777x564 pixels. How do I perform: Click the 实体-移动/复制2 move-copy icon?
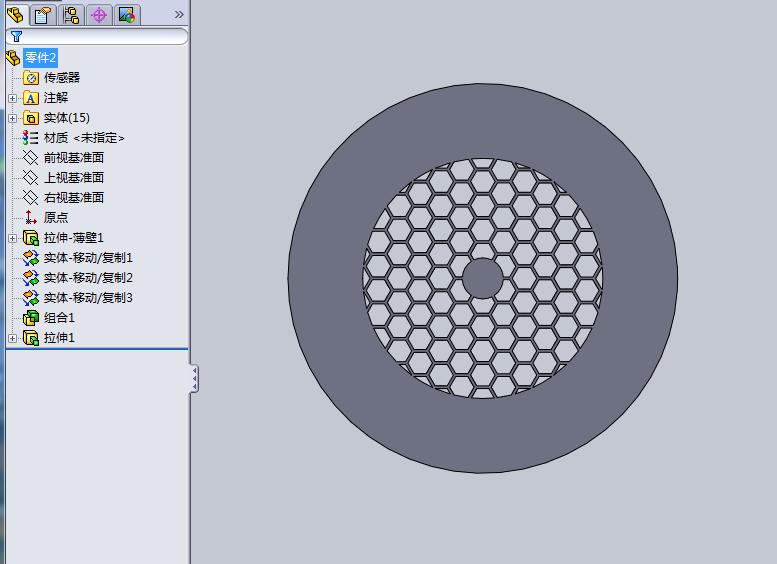click(x=31, y=278)
